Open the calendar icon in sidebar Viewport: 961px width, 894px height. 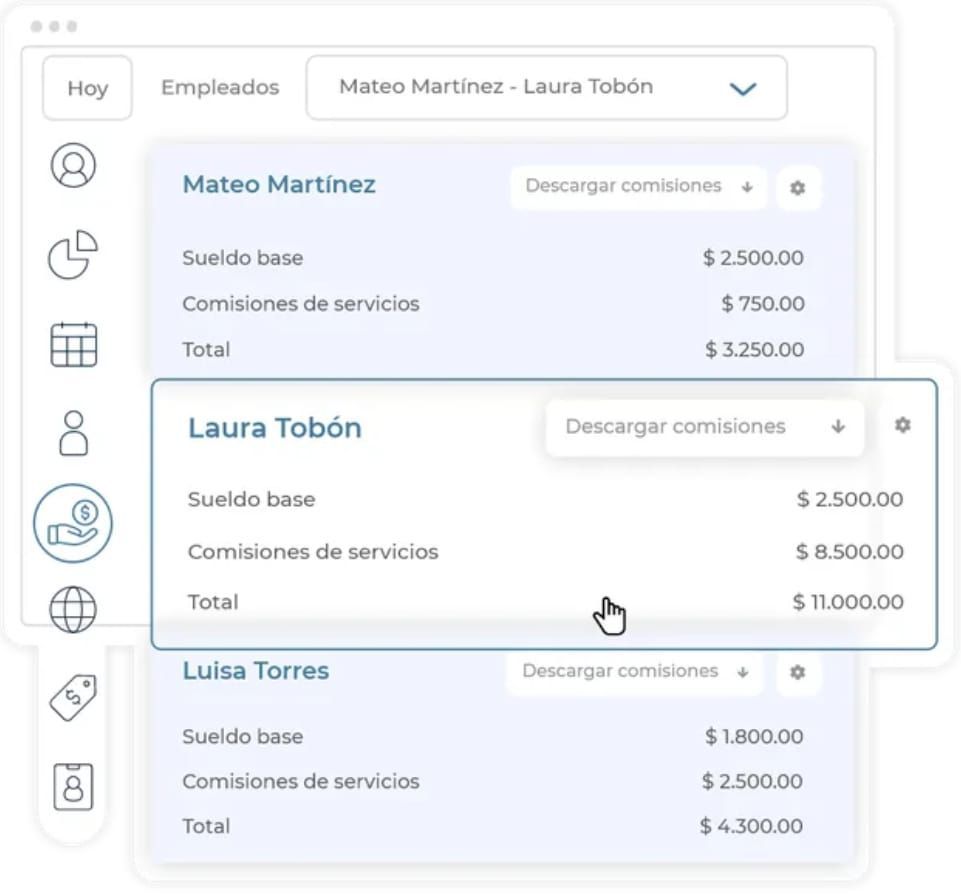point(74,344)
